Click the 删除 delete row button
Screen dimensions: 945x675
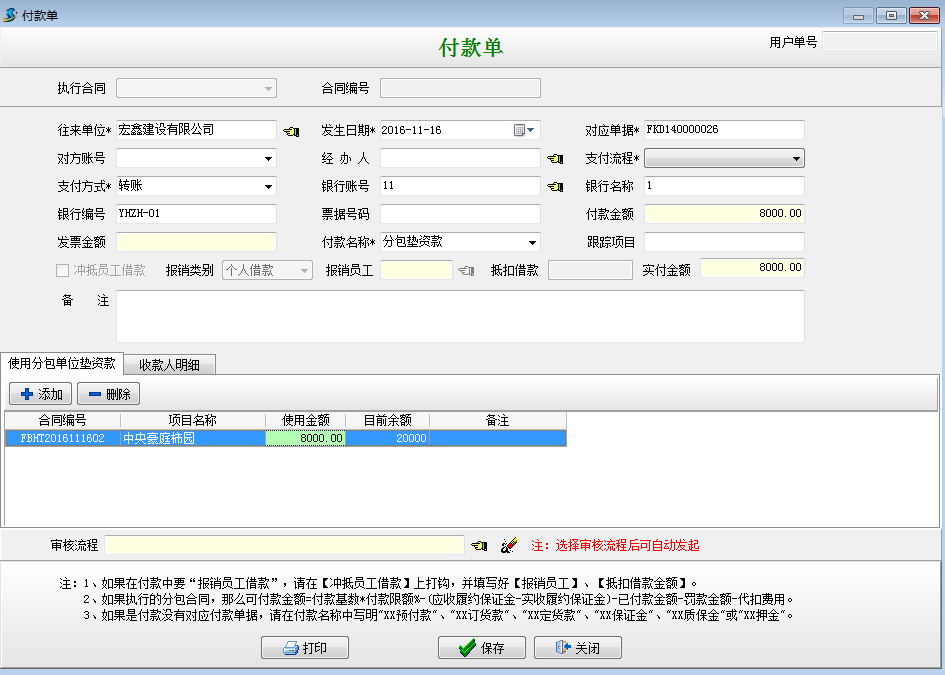point(109,394)
